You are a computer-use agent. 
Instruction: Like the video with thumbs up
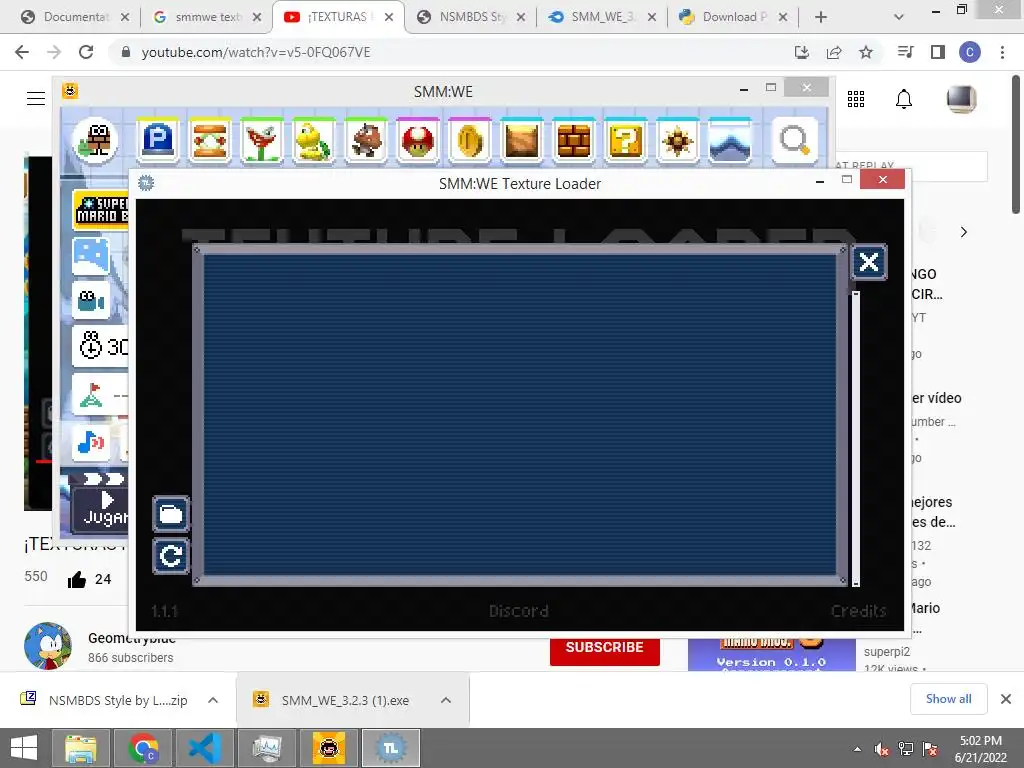tap(77, 579)
